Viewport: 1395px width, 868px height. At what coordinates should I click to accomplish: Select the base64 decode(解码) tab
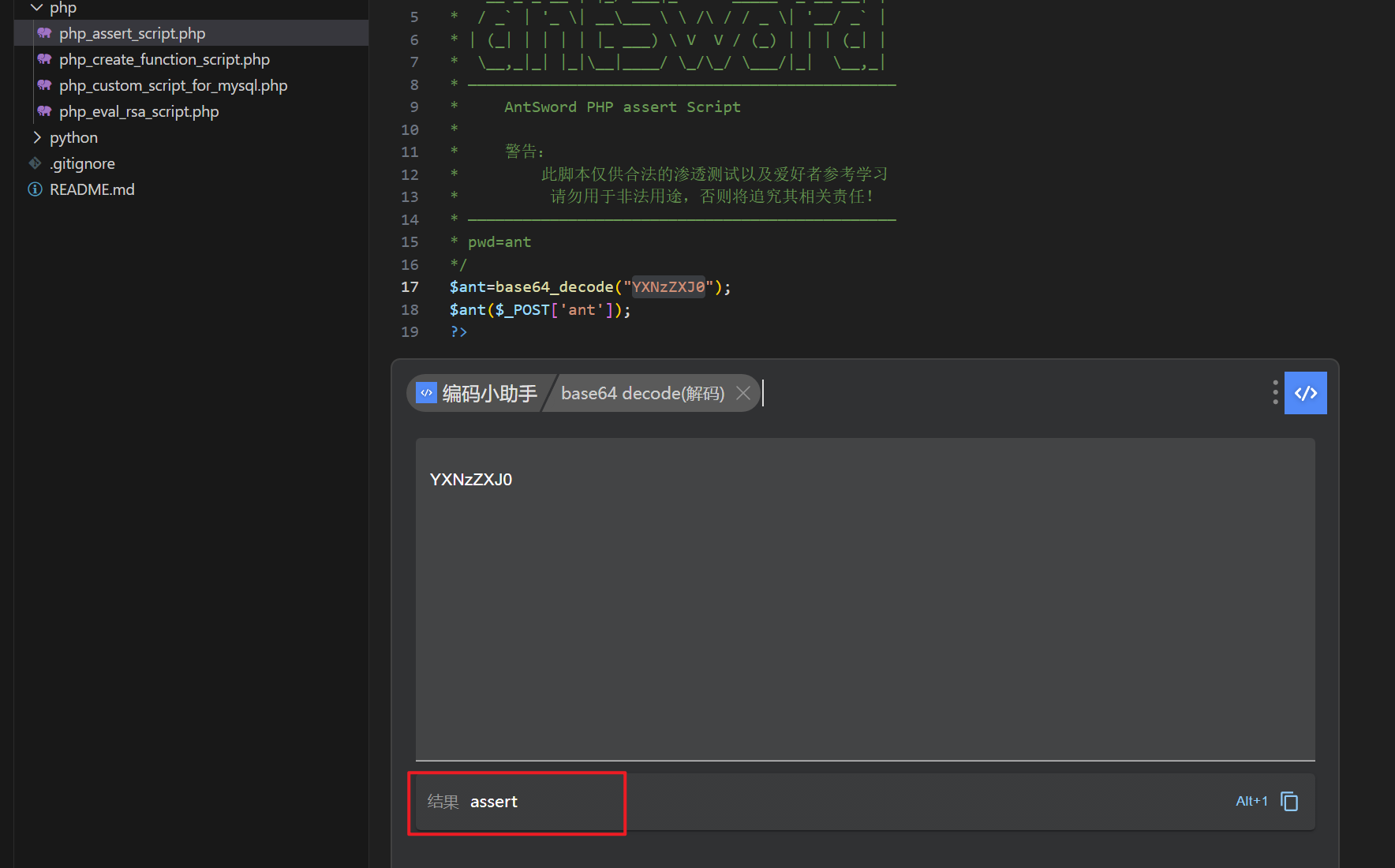(x=642, y=393)
